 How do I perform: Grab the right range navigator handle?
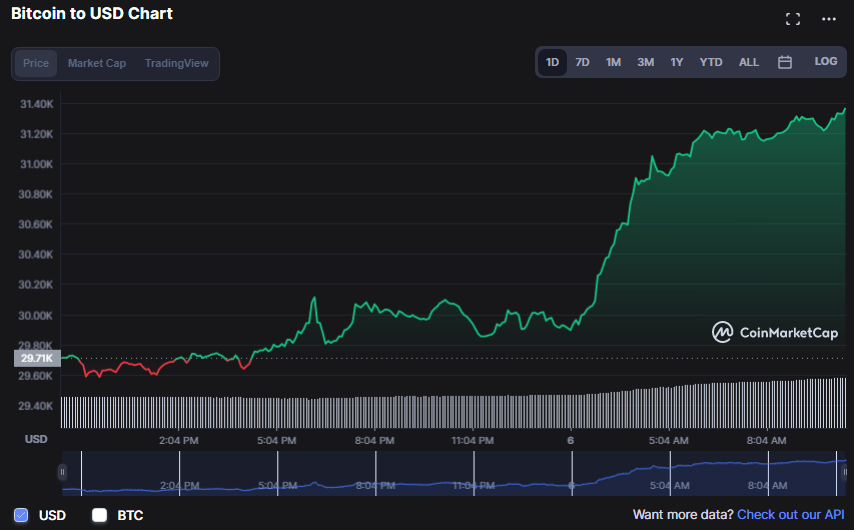tap(844, 472)
